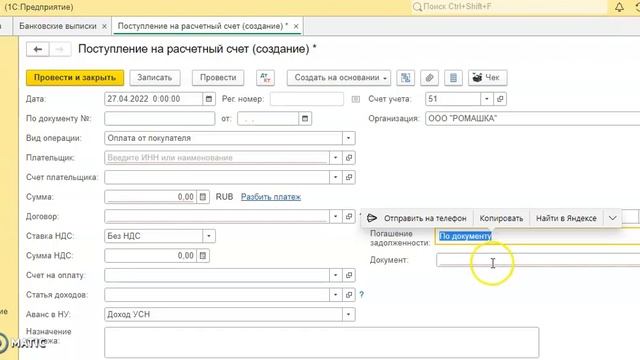The image size is (640, 360).
Task: Click Сумма amount field
Action: click(x=151, y=197)
